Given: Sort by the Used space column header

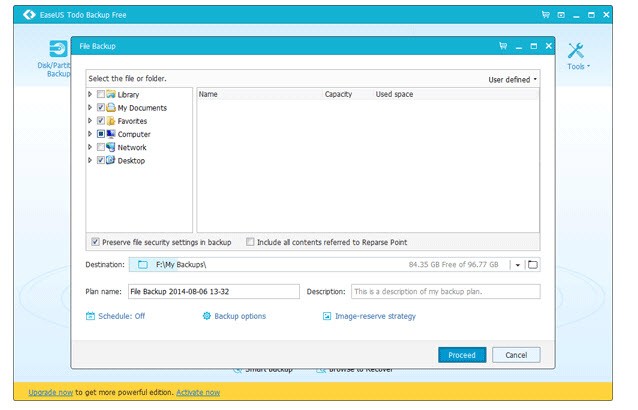Looking at the screenshot, I should click(394, 94).
